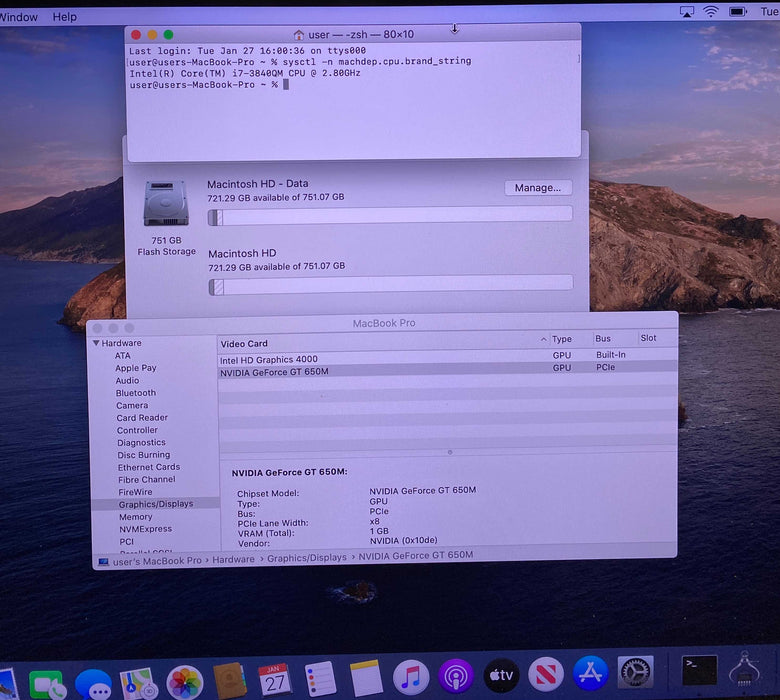The height and width of the screenshot is (700, 780).
Task: Click the Video Card column header
Action: (383, 342)
